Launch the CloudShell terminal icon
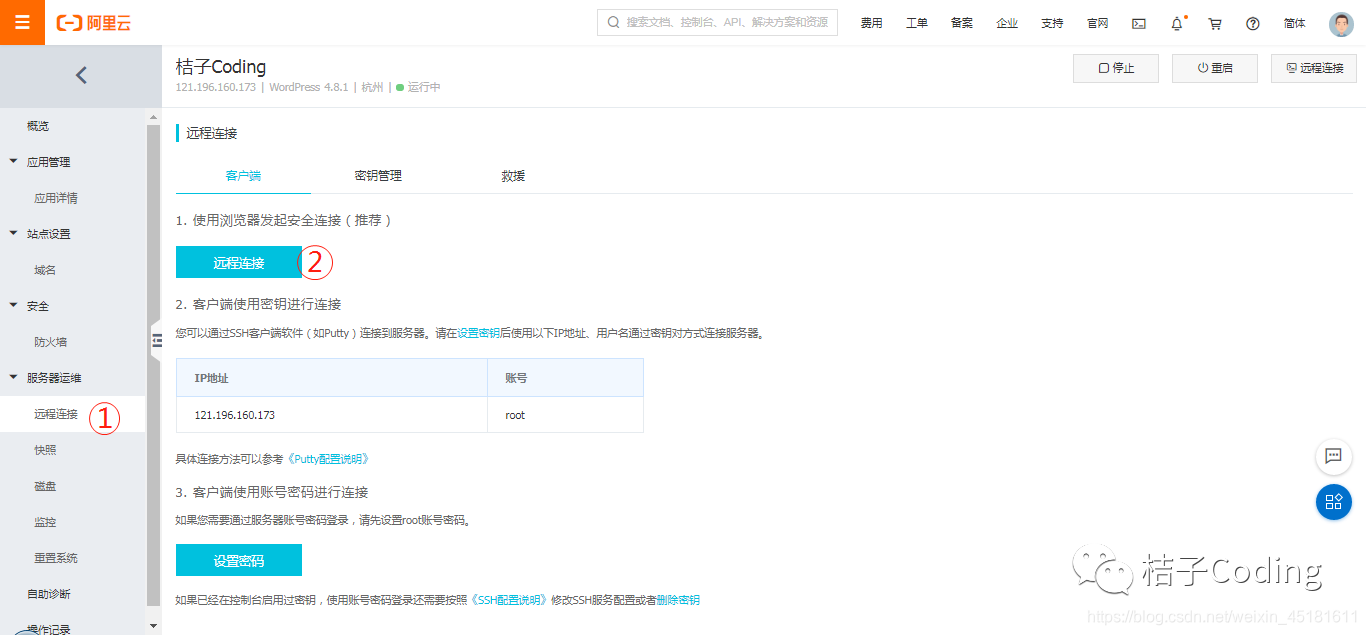1366x635 pixels. (x=1138, y=22)
